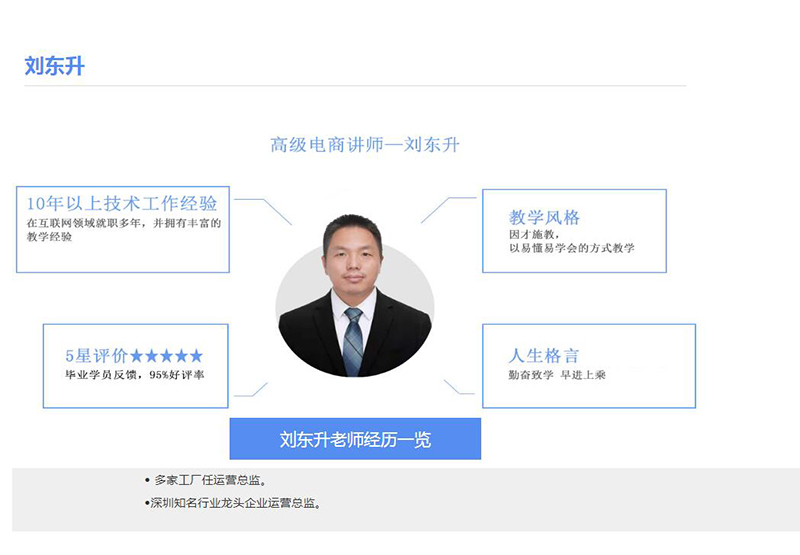Click the first star in the 5星评价 rating
Image resolution: width=800 pixels, height=555 pixels.
click(x=136, y=355)
